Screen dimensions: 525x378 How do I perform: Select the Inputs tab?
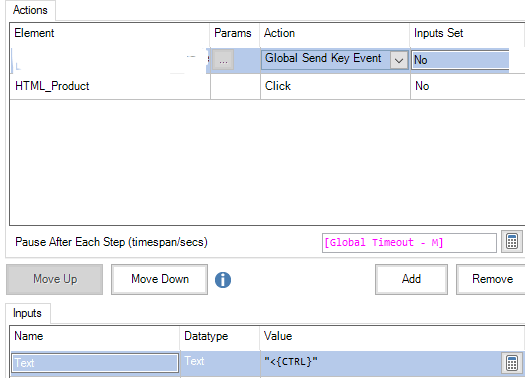click(27, 313)
